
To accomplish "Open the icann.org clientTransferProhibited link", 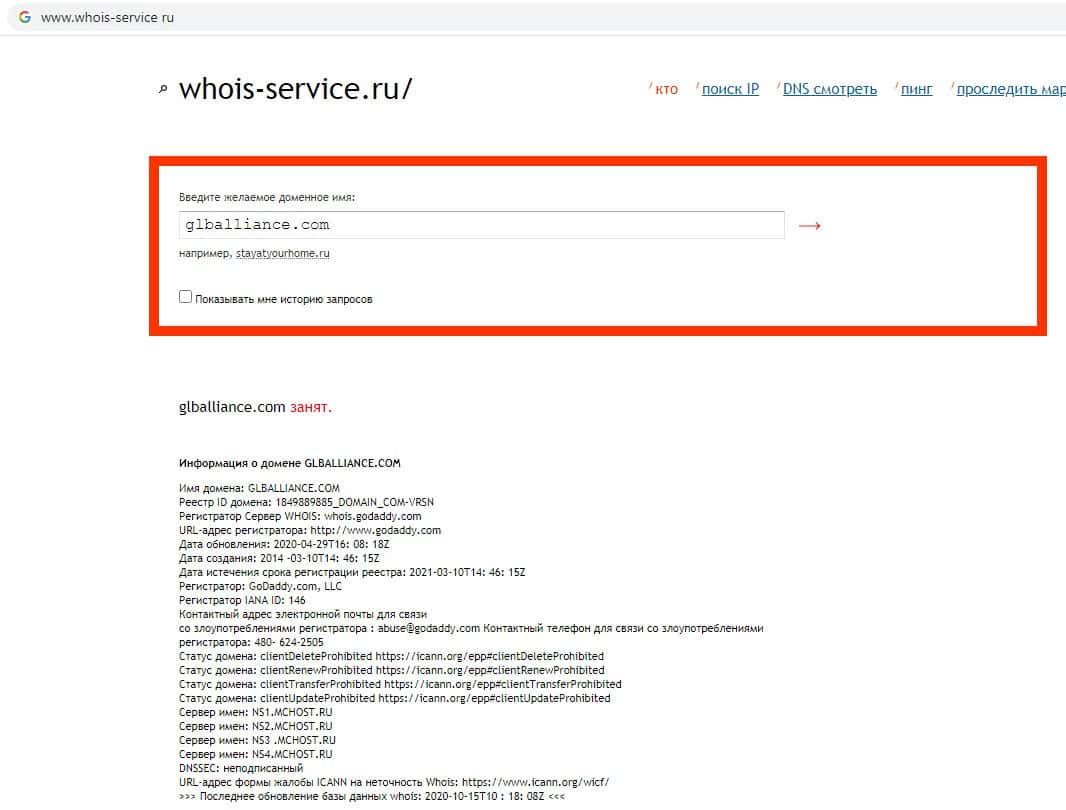I will (502, 684).
